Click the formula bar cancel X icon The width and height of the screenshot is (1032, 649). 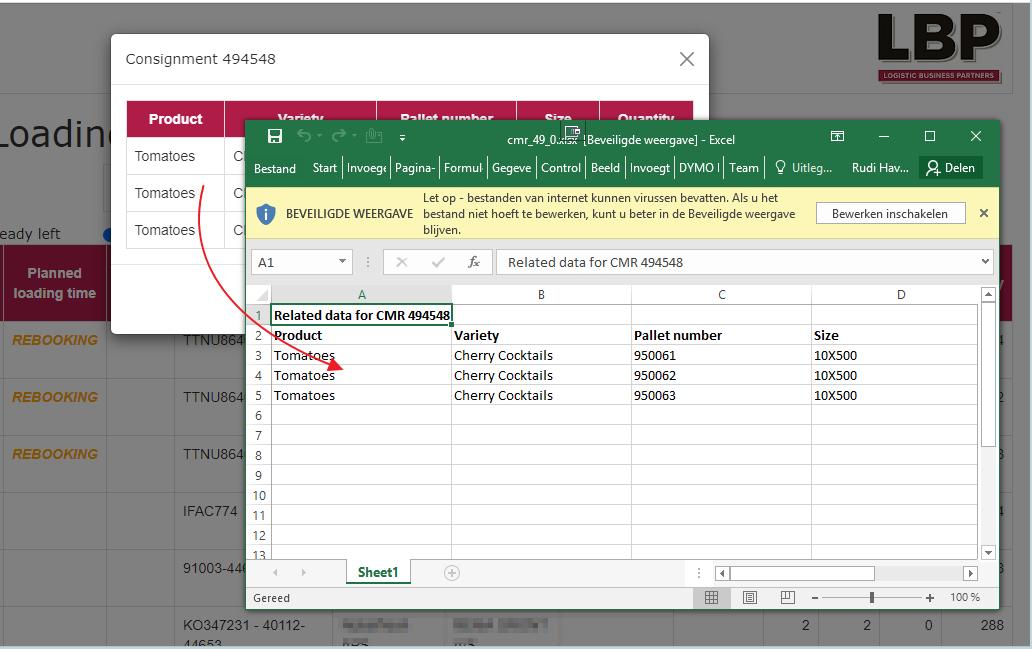tap(401, 263)
